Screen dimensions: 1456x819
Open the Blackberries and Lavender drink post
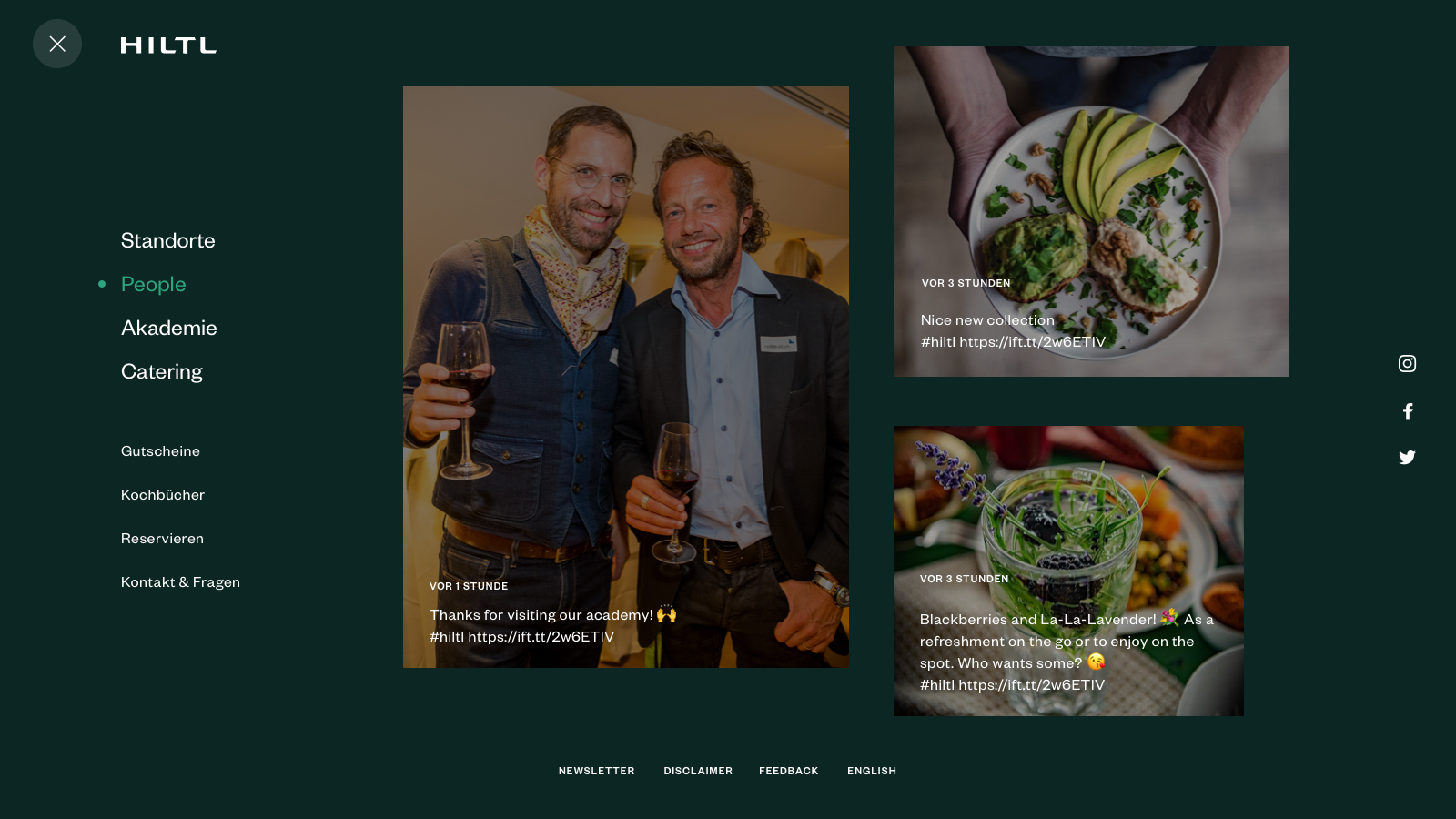1068,571
